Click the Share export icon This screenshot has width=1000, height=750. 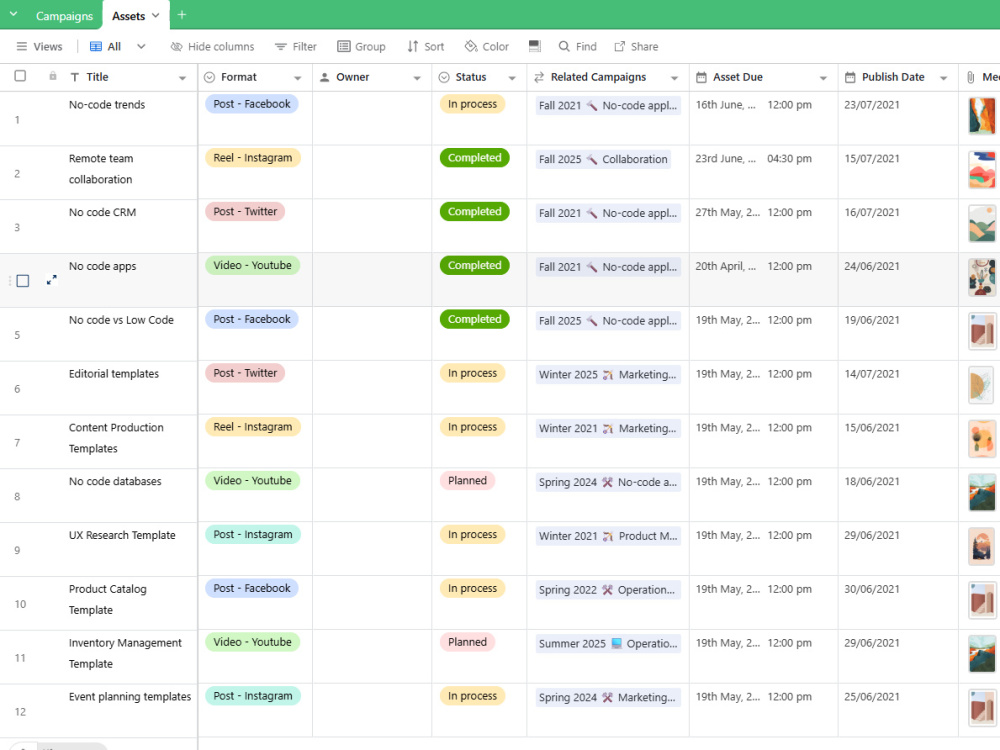[619, 47]
